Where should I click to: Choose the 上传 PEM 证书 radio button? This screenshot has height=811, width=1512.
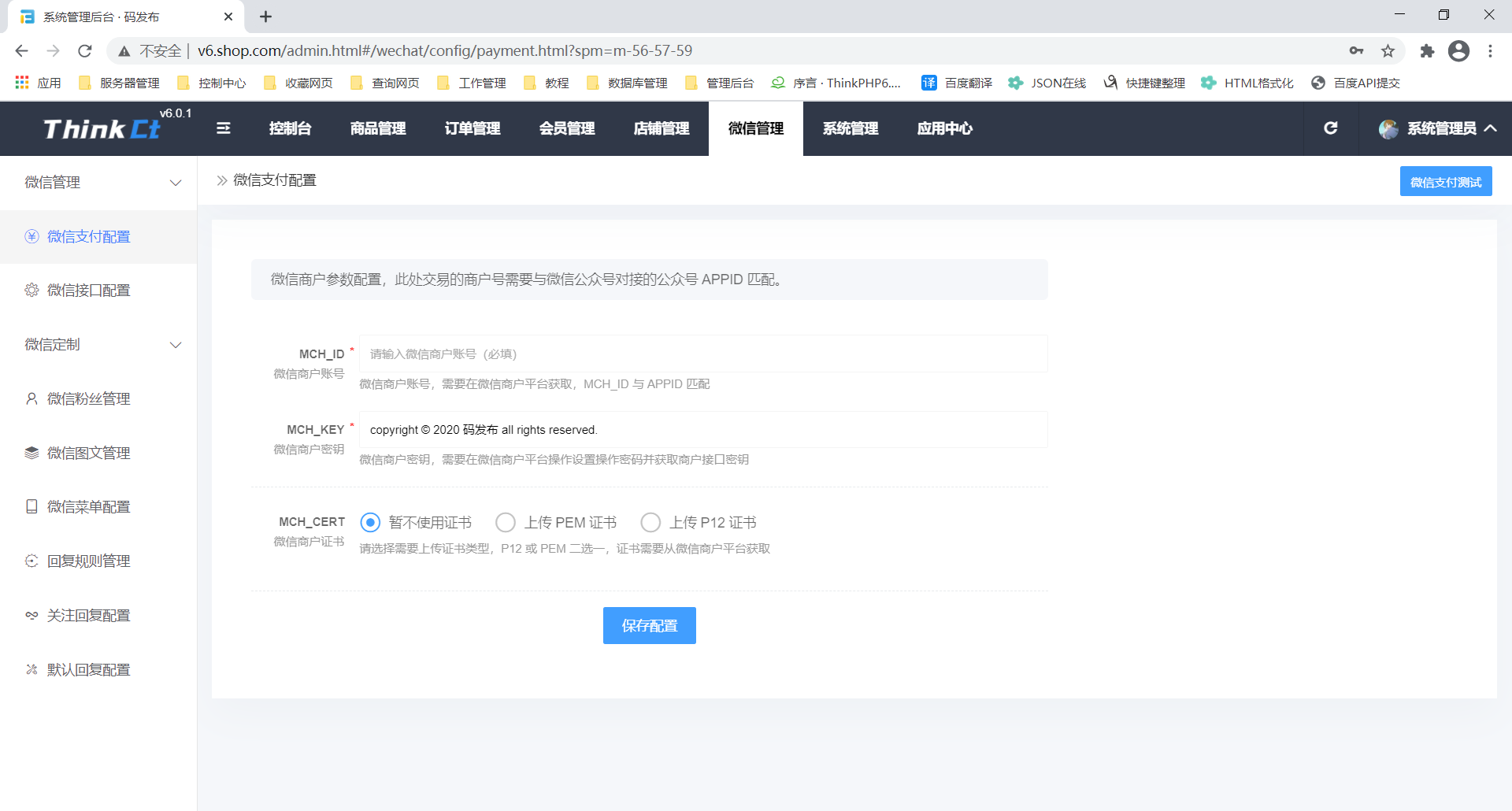[x=506, y=523]
